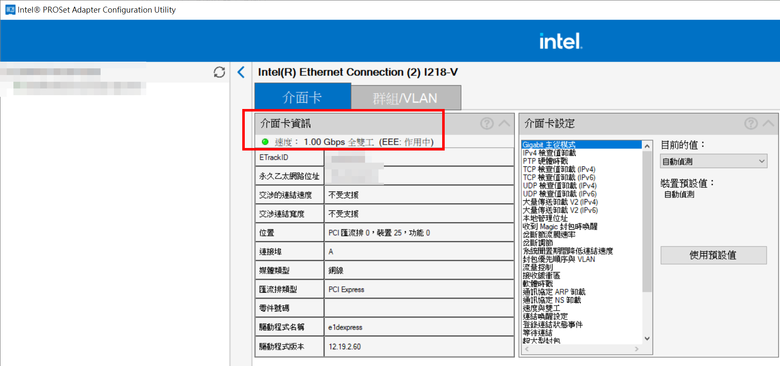Select 封包優先順序與 VLAN setting
780x366 pixels.
click(x=559, y=259)
